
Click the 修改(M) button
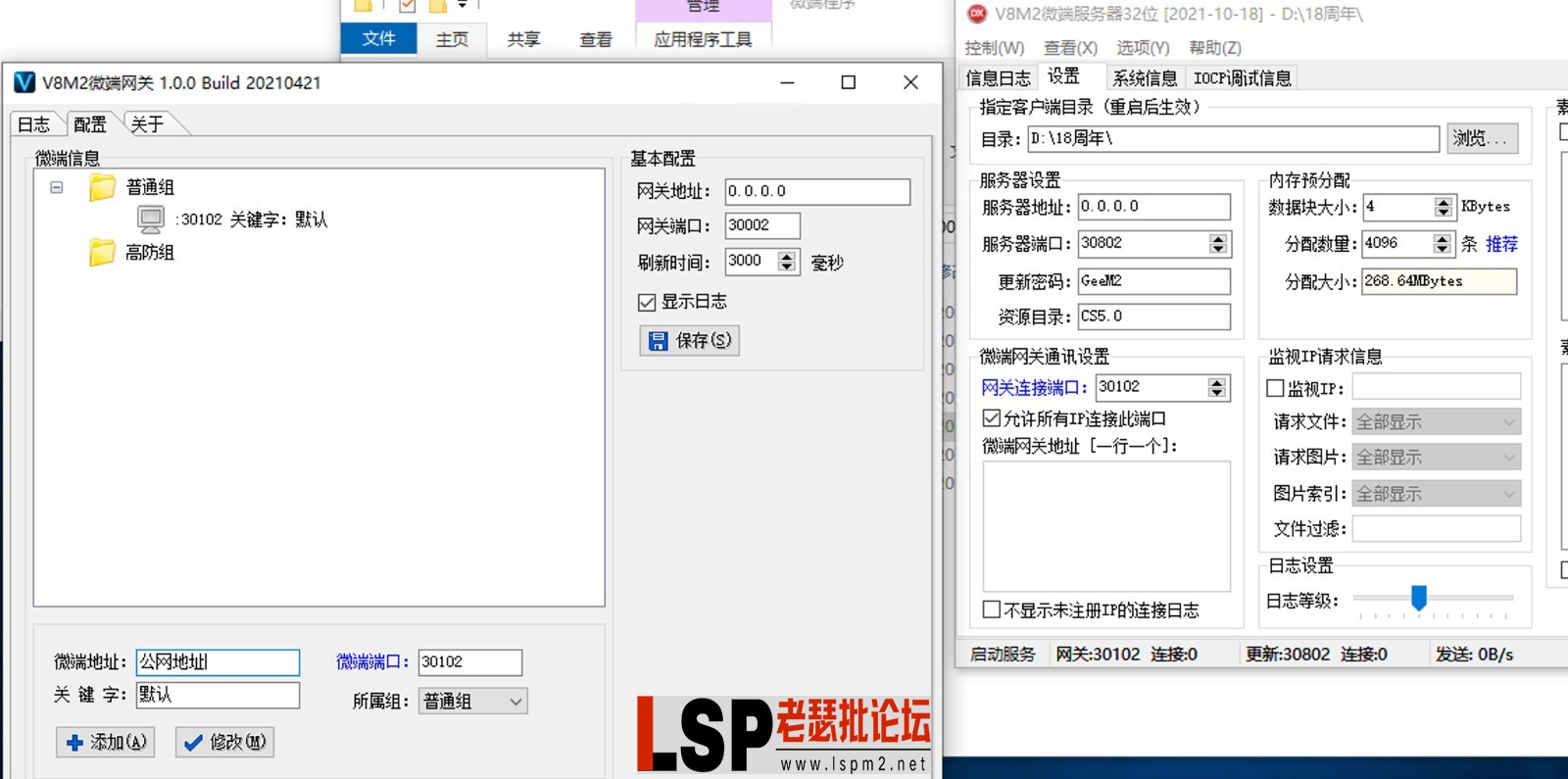(224, 742)
